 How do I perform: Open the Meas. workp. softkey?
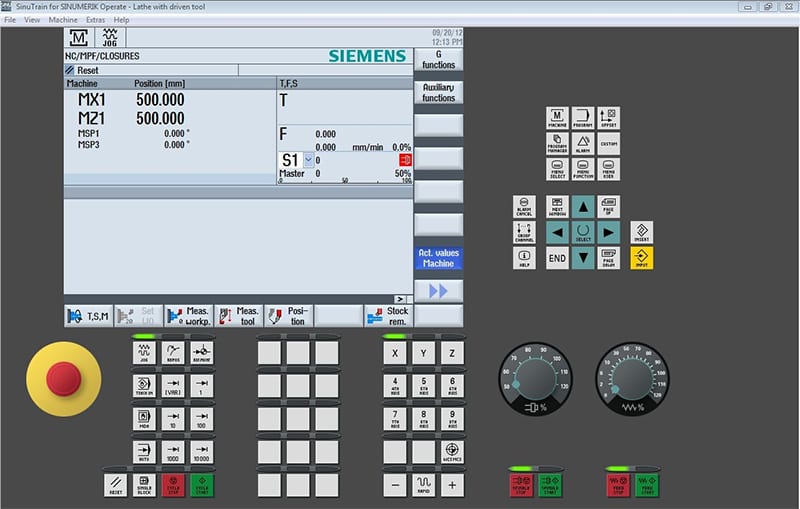pos(189,316)
